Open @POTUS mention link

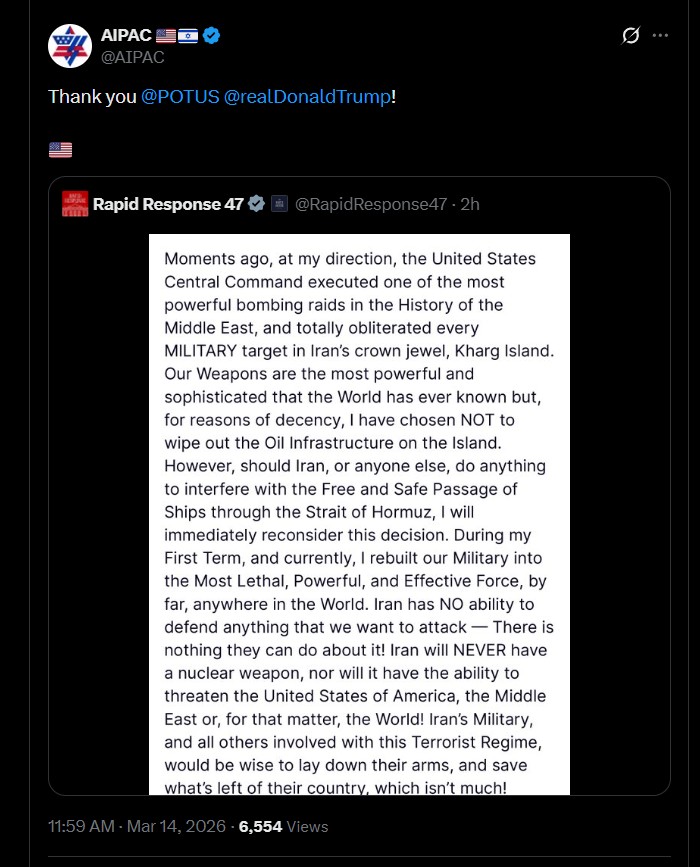pos(180,97)
